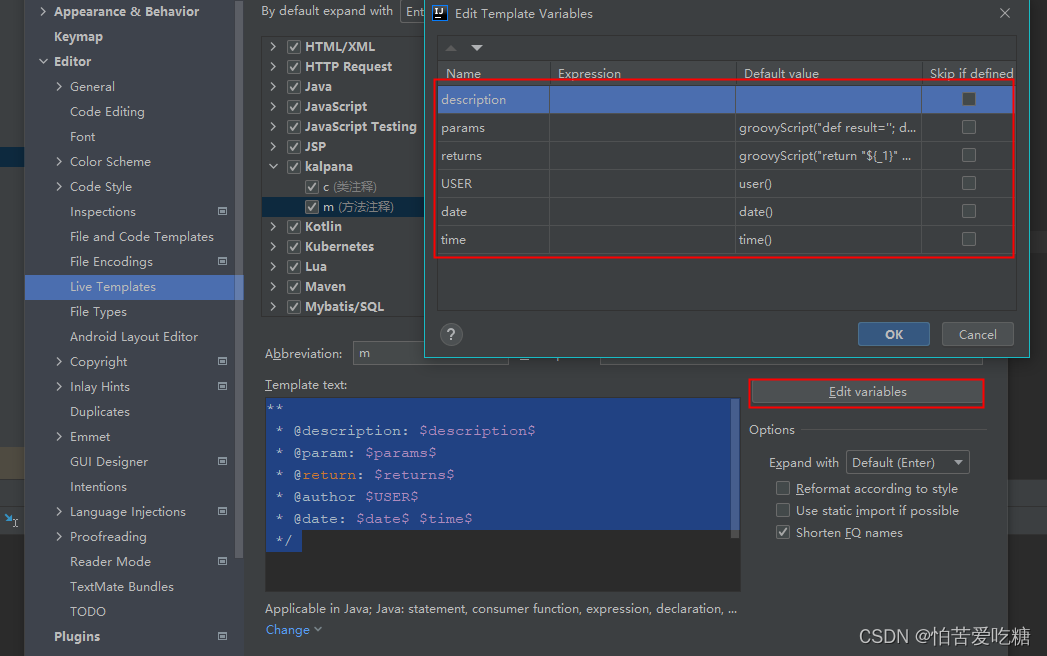Expand the Appearance & Behavior section
This screenshot has height=656, width=1047.
tap(43, 11)
